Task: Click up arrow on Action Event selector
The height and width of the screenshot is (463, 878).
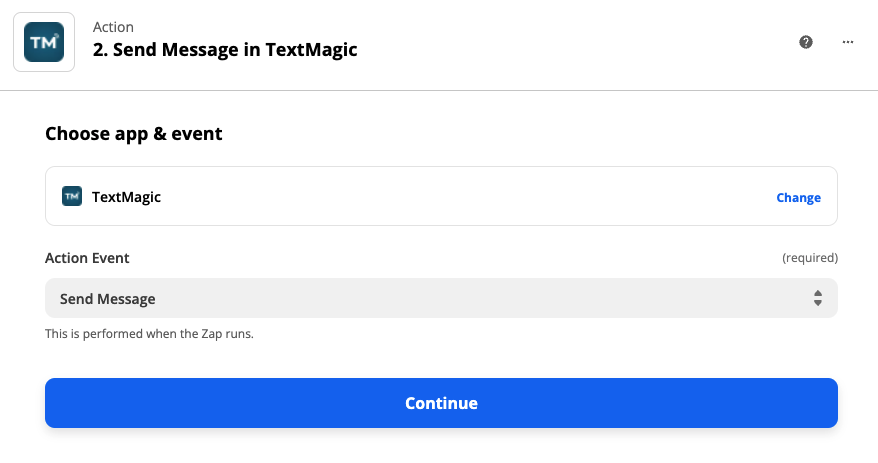Action: 818,293
